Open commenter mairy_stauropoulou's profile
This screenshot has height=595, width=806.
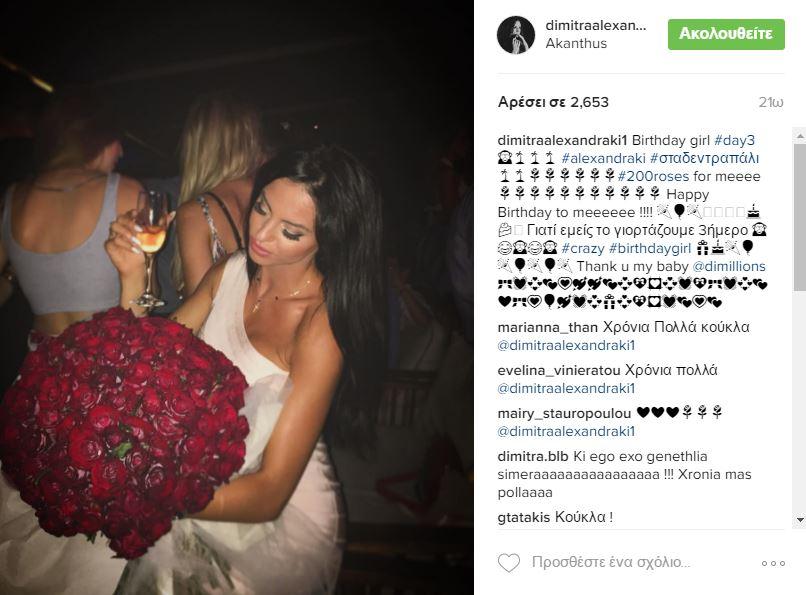pos(564,414)
